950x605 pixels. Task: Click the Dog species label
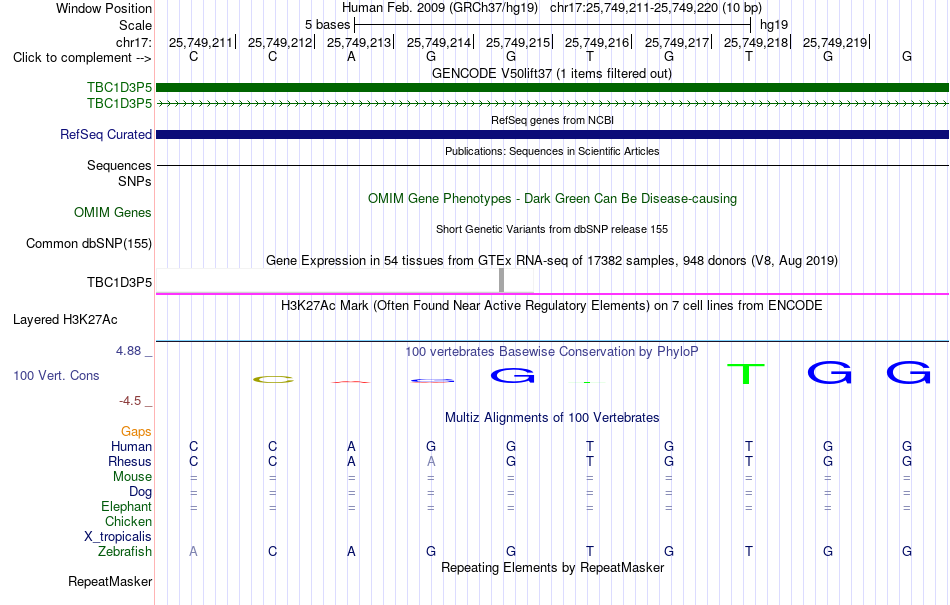tap(141, 492)
